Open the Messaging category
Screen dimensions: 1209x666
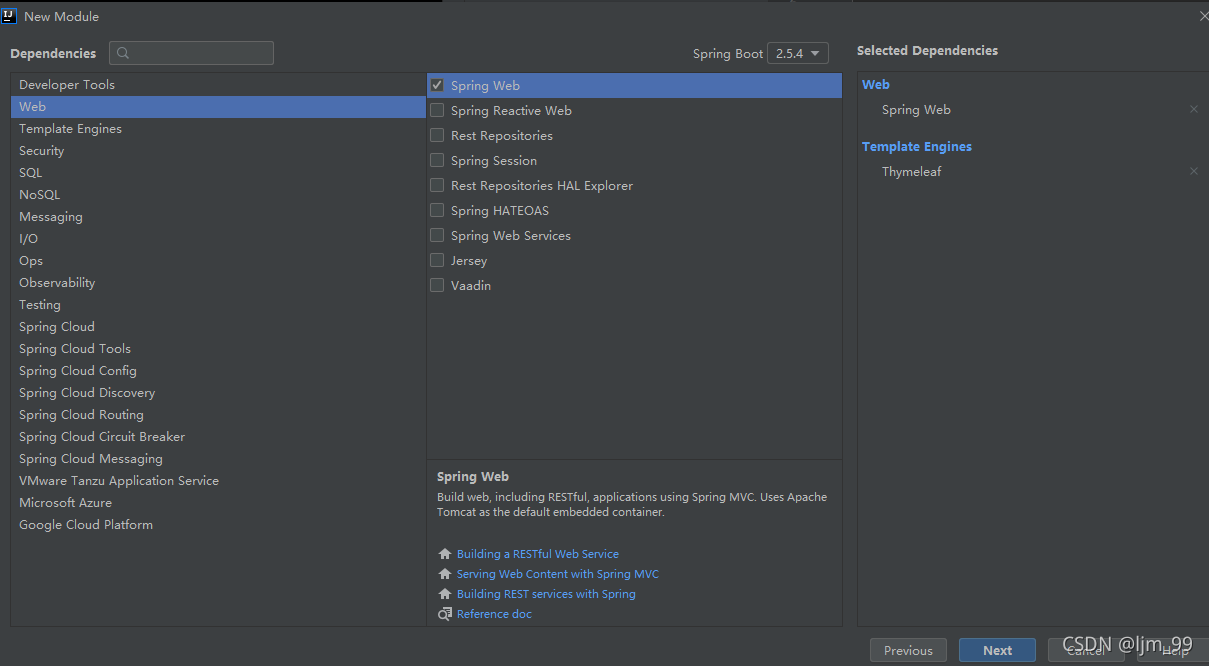click(218, 217)
